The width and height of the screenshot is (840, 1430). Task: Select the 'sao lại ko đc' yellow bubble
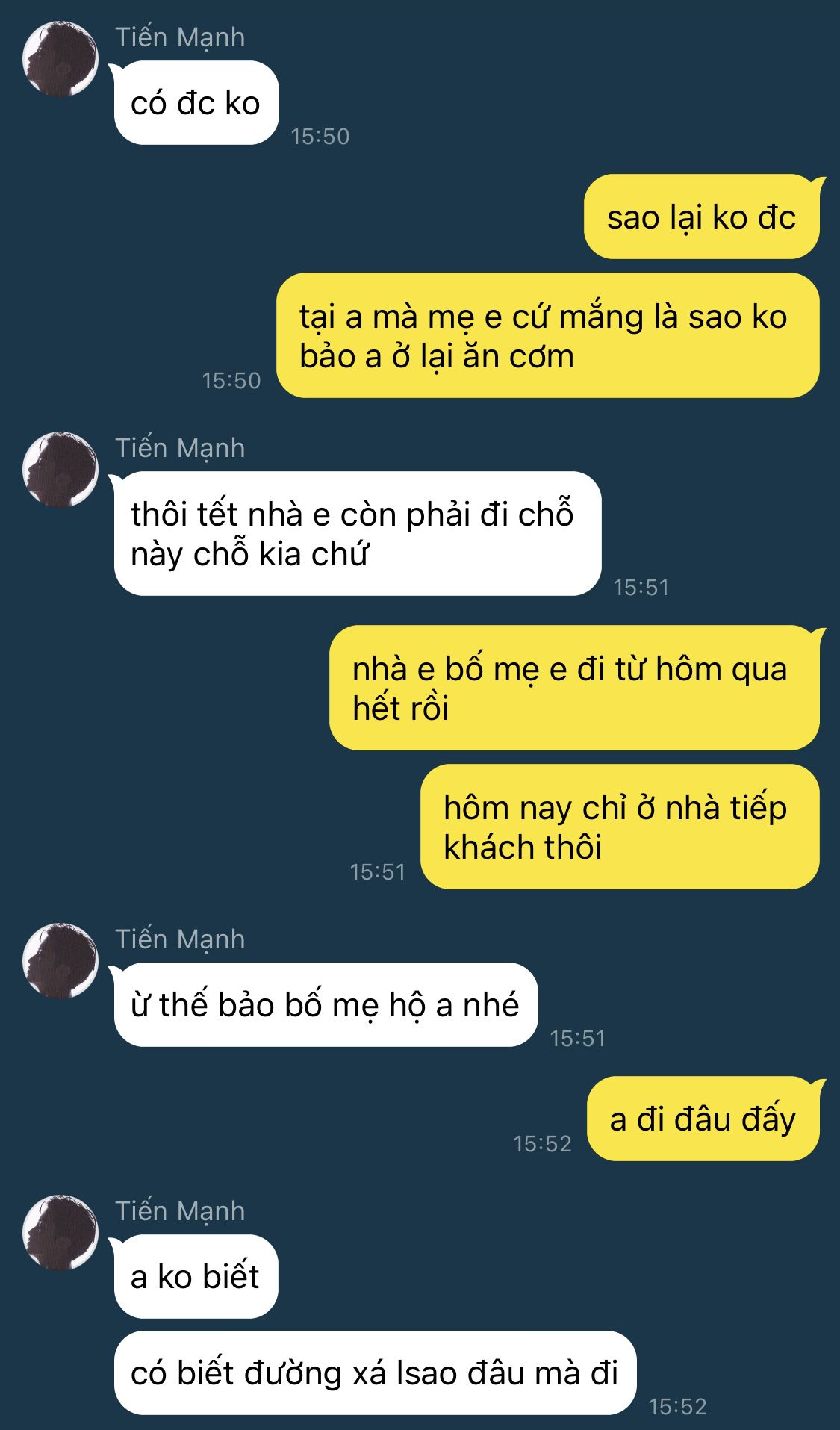coord(702,217)
